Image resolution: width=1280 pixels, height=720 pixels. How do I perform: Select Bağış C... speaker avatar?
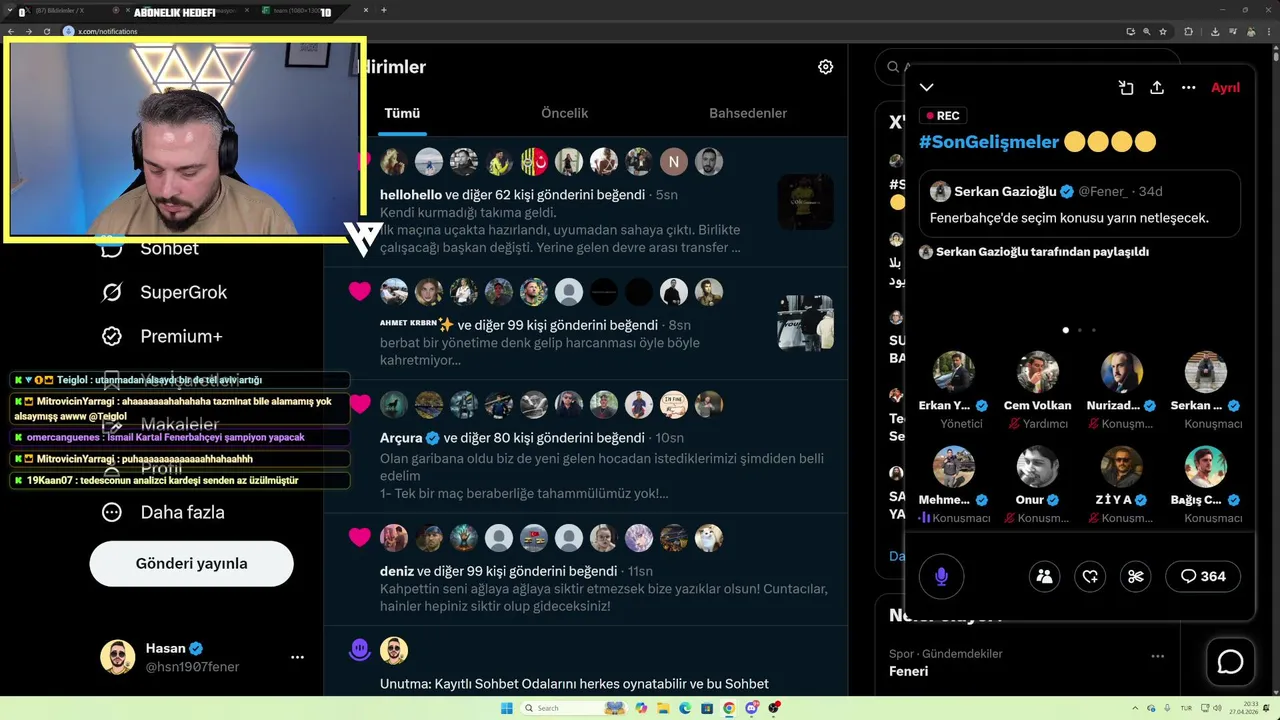[x=1206, y=467]
